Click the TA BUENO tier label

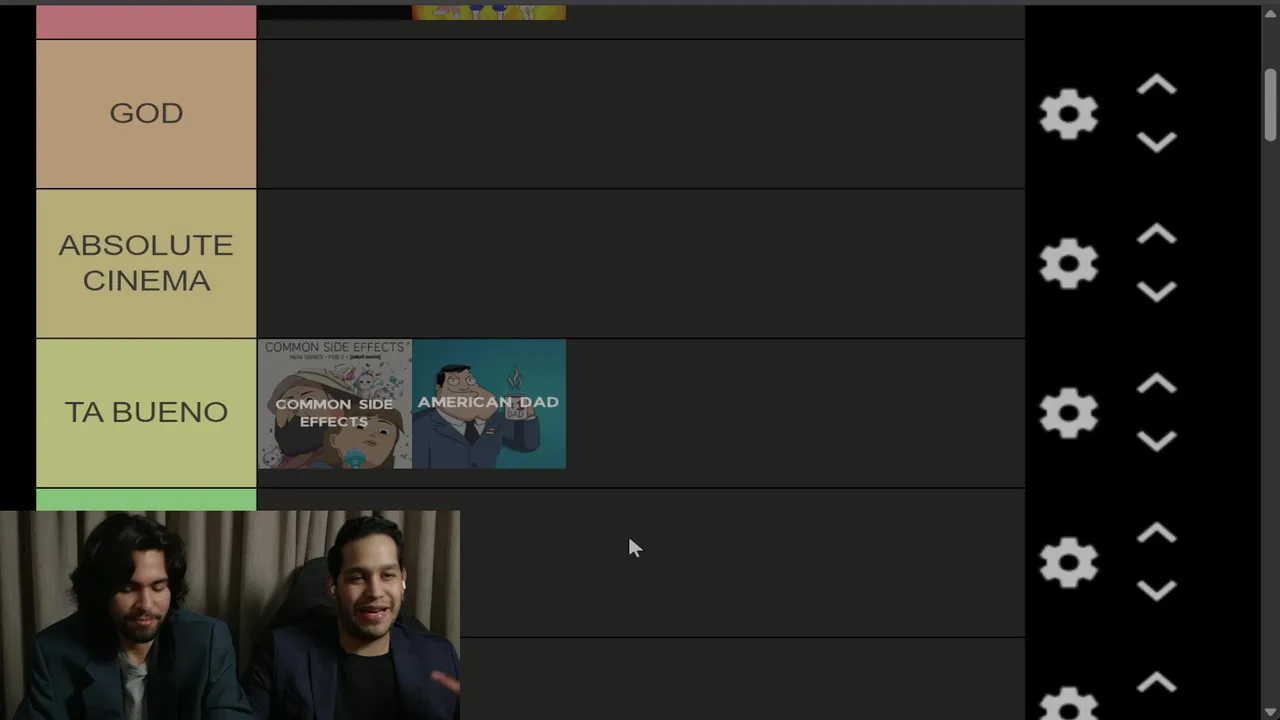(146, 413)
